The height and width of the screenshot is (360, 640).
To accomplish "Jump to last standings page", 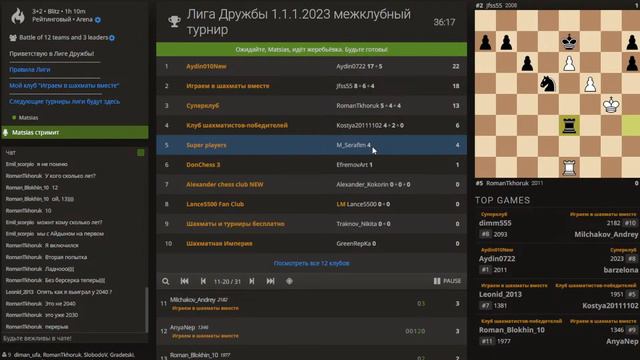I will coord(270,281).
